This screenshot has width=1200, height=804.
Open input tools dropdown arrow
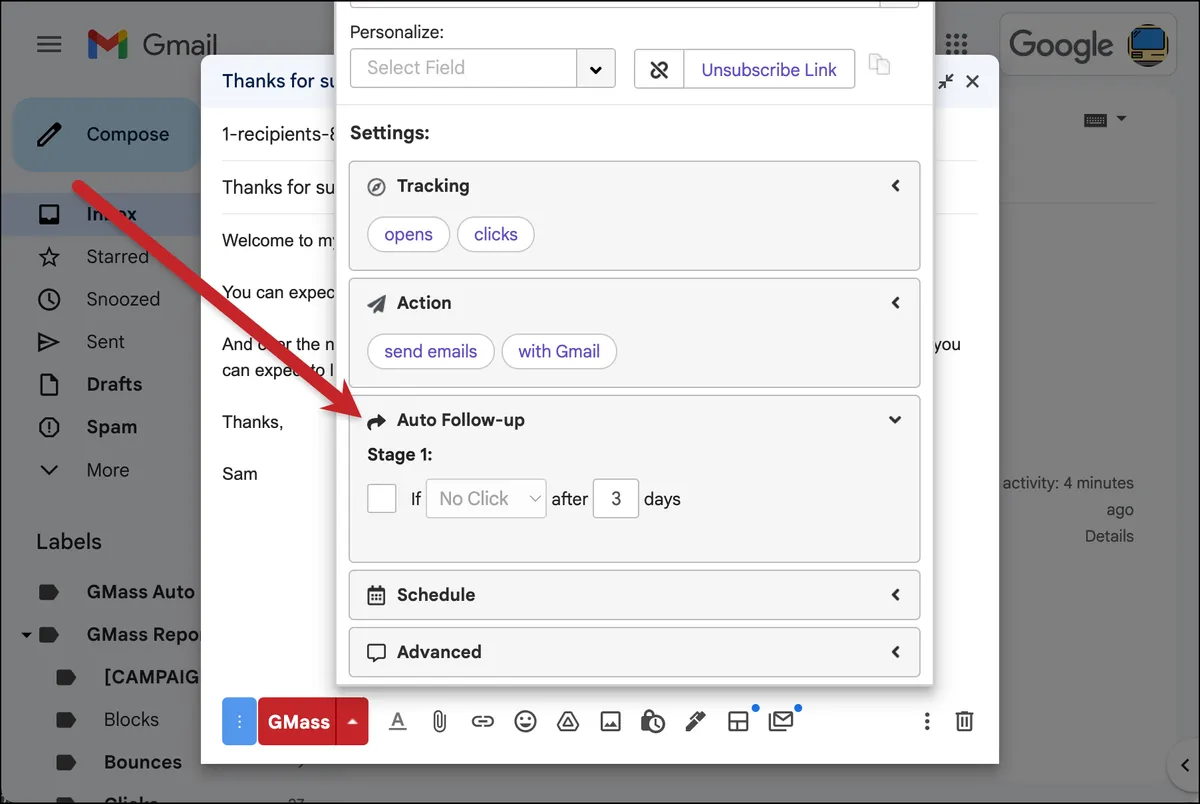tap(1121, 119)
